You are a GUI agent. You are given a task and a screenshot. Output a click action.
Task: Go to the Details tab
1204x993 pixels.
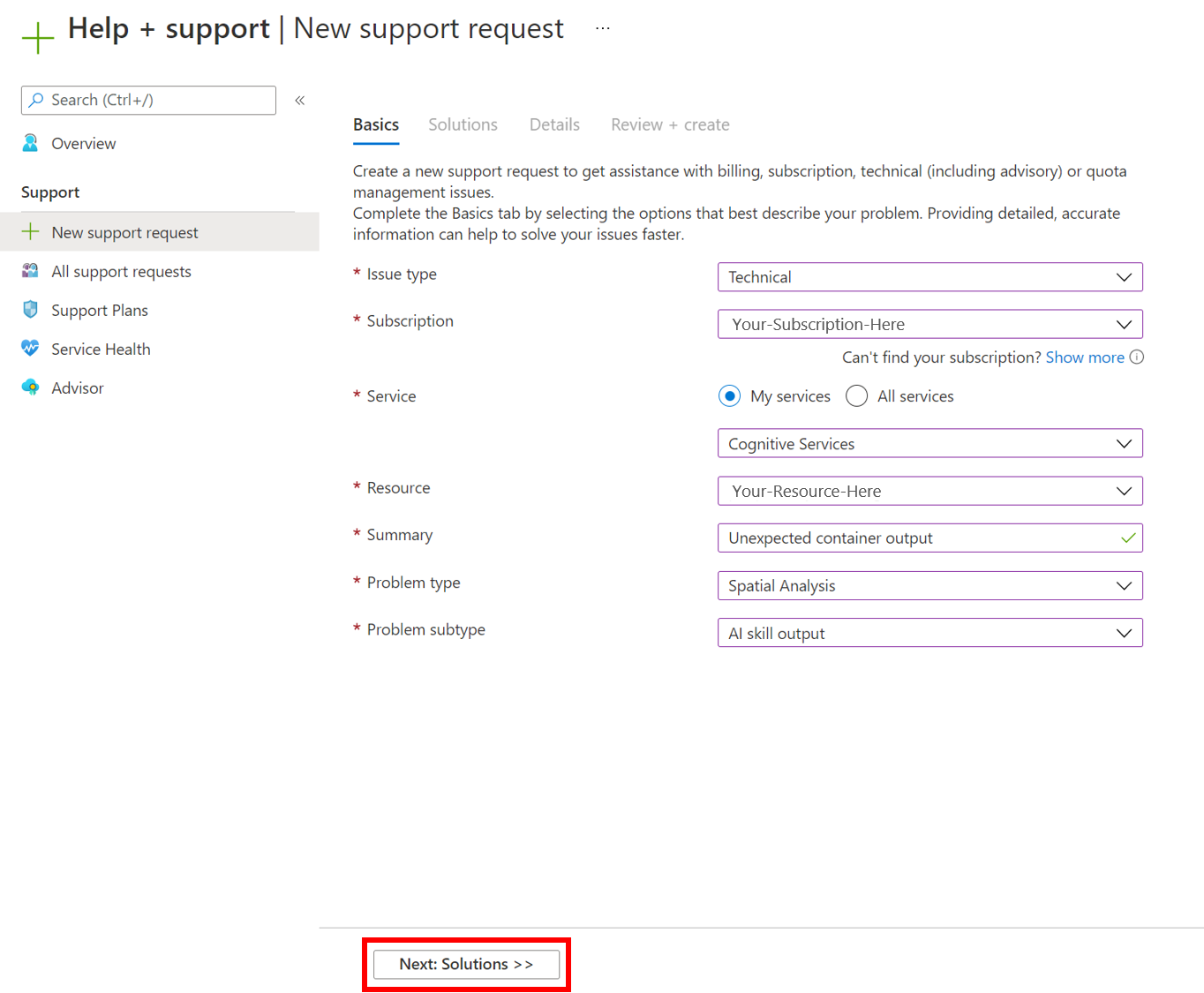(x=554, y=125)
